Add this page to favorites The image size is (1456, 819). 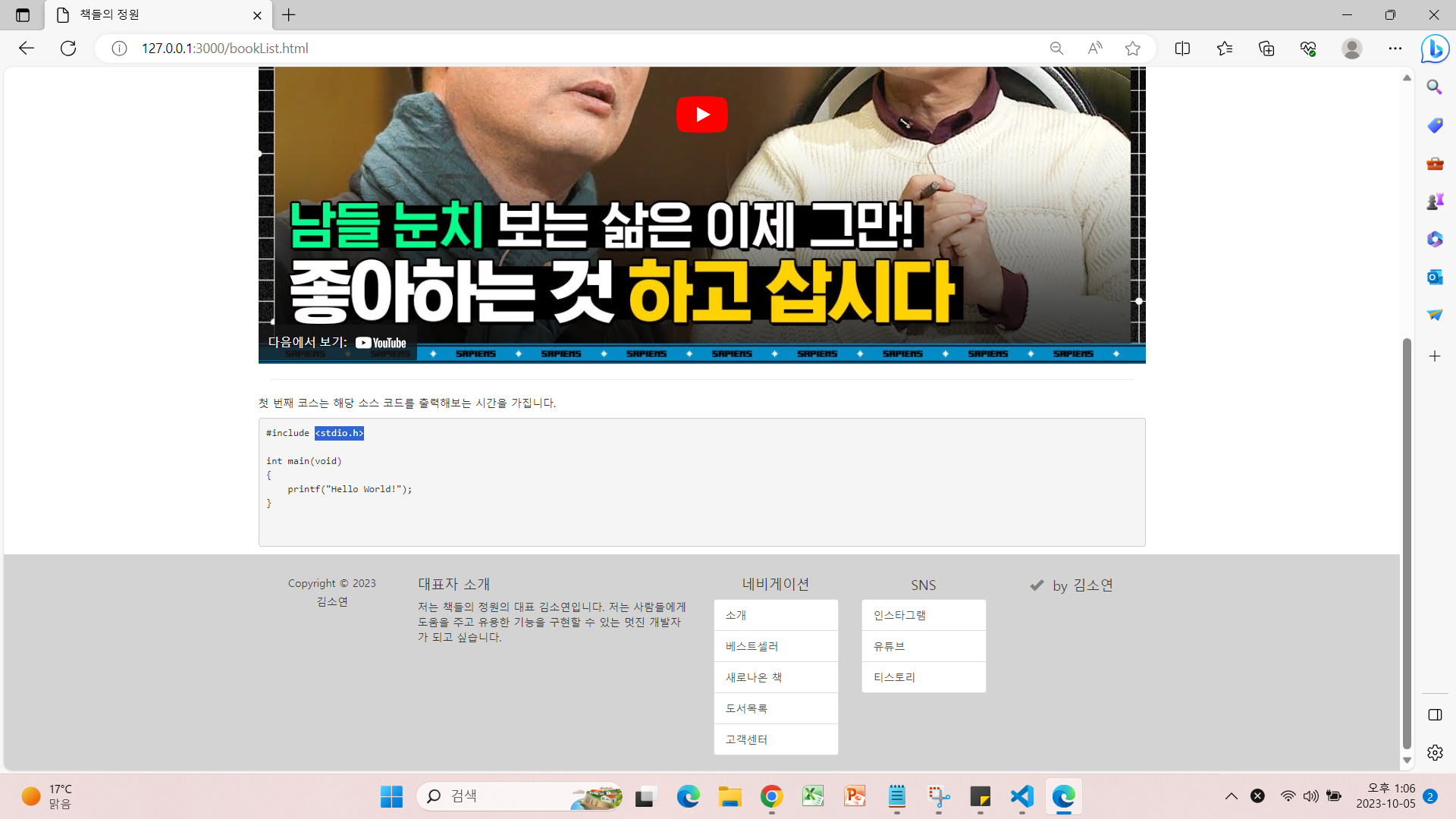[1132, 49]
